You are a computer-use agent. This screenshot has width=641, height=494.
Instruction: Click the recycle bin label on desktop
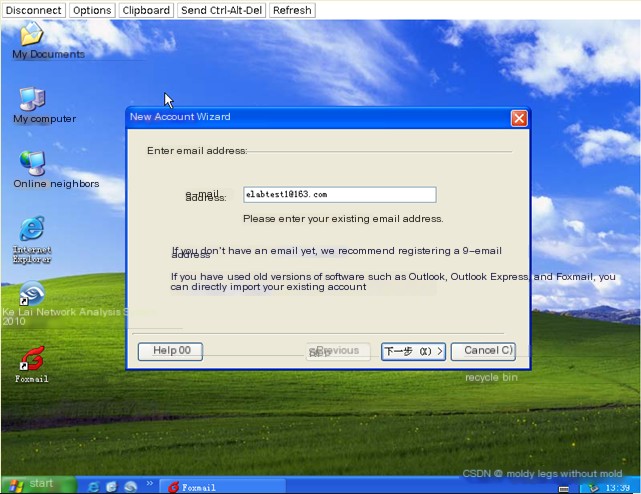coord(491,377)
